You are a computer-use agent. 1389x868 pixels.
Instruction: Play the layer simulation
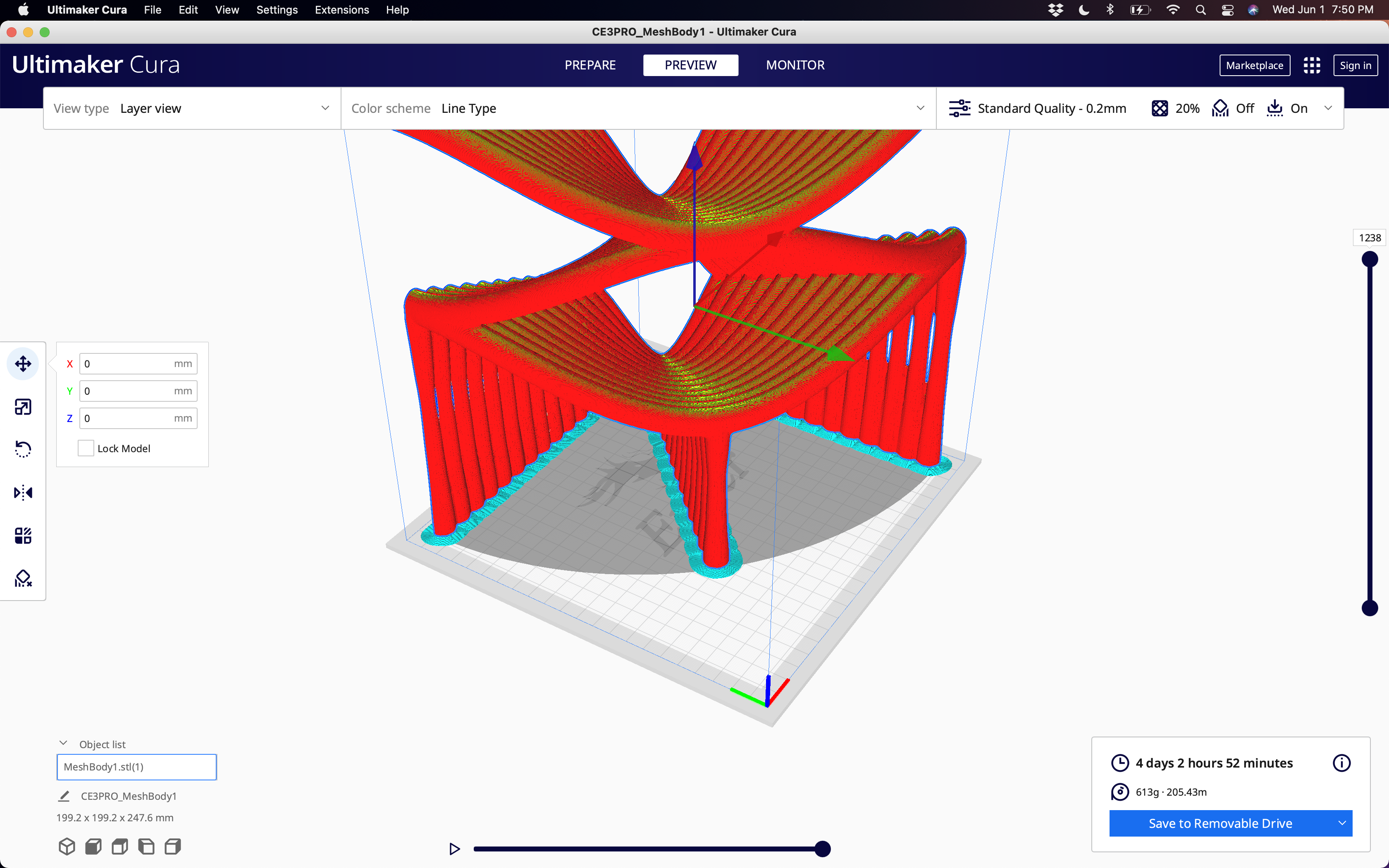tap(454, 849)
